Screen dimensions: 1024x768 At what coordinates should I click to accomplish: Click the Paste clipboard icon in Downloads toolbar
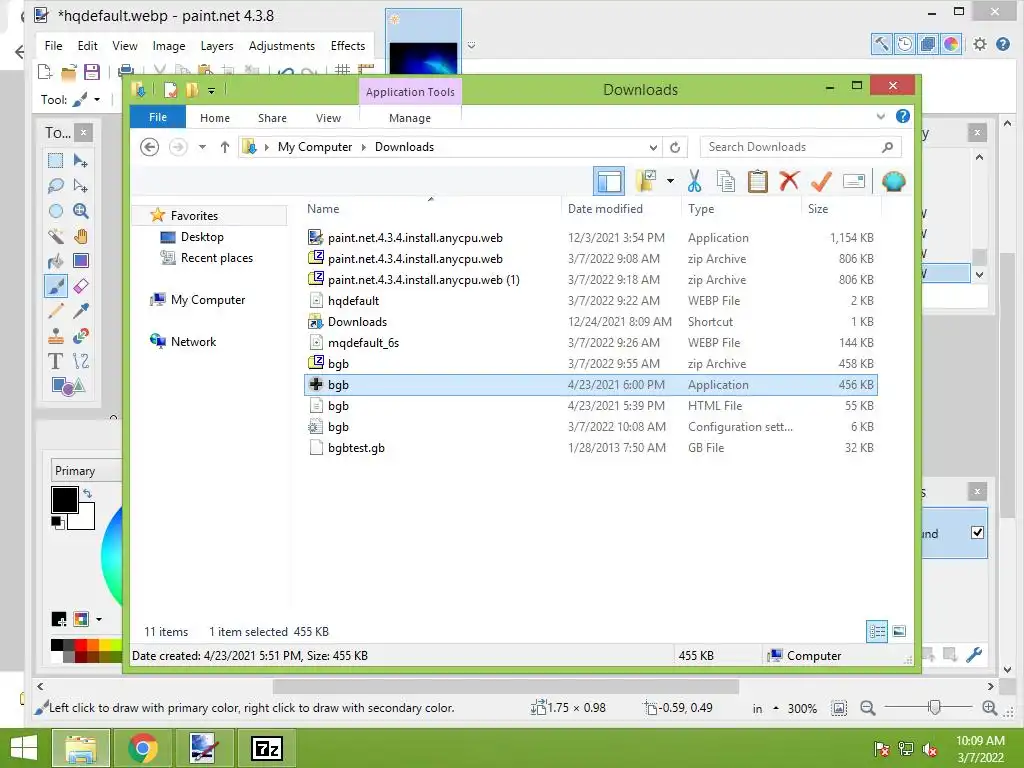pos(758,182)
